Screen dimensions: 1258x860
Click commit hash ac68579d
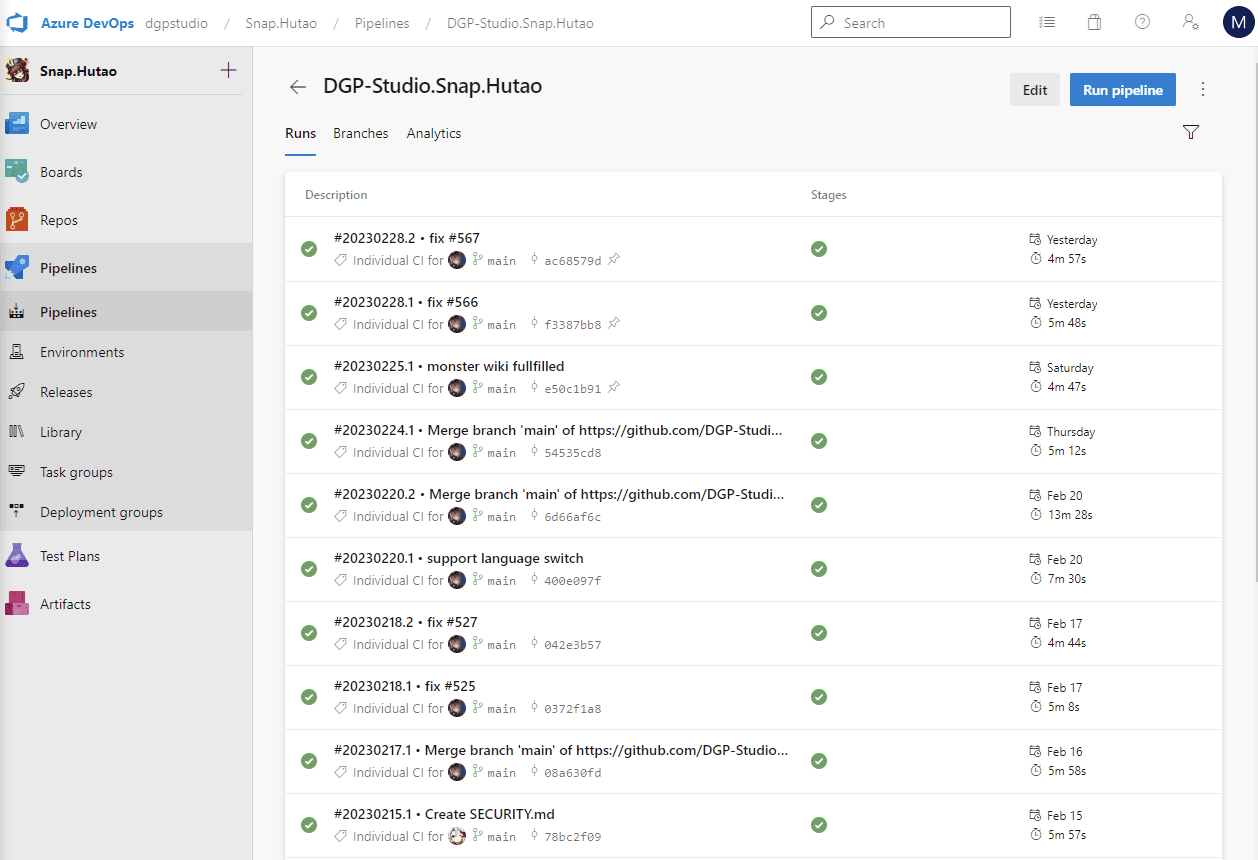pos(573,260)
